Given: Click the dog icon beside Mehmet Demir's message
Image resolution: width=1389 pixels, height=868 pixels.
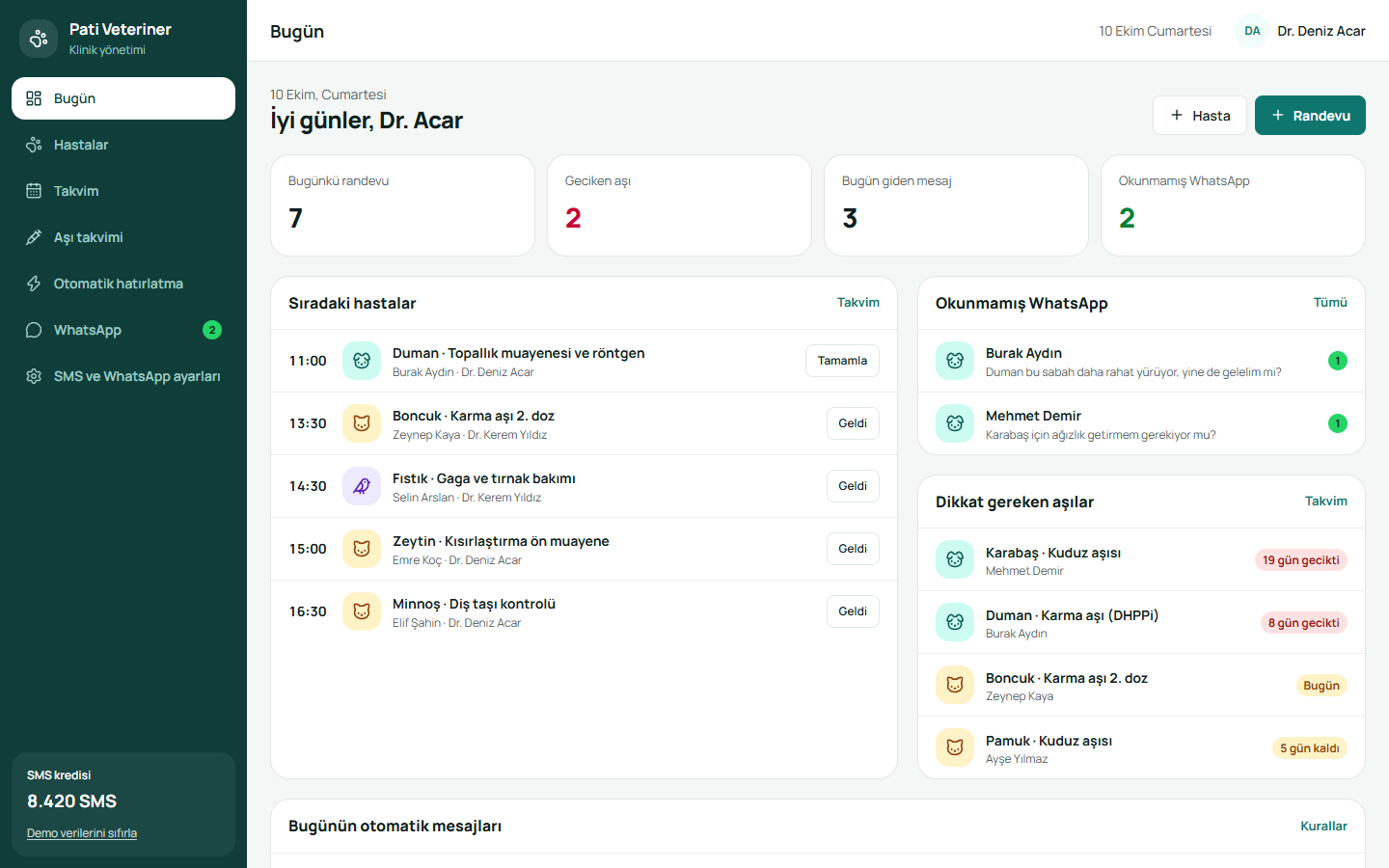Looking at the screenshot, I should coord(955,423).
